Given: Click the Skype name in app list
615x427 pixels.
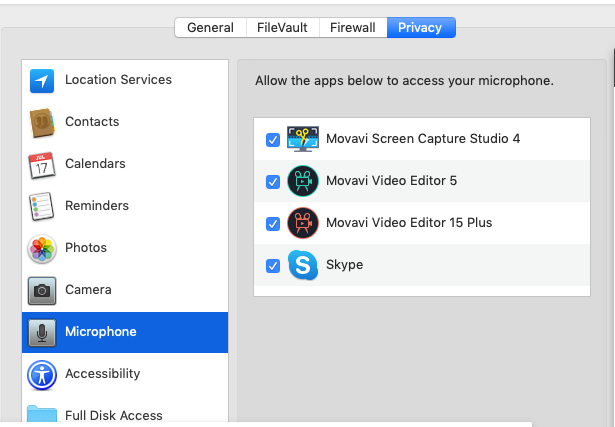Looking at the screenshot, I should pyautogui.click(x=344, y=265).
